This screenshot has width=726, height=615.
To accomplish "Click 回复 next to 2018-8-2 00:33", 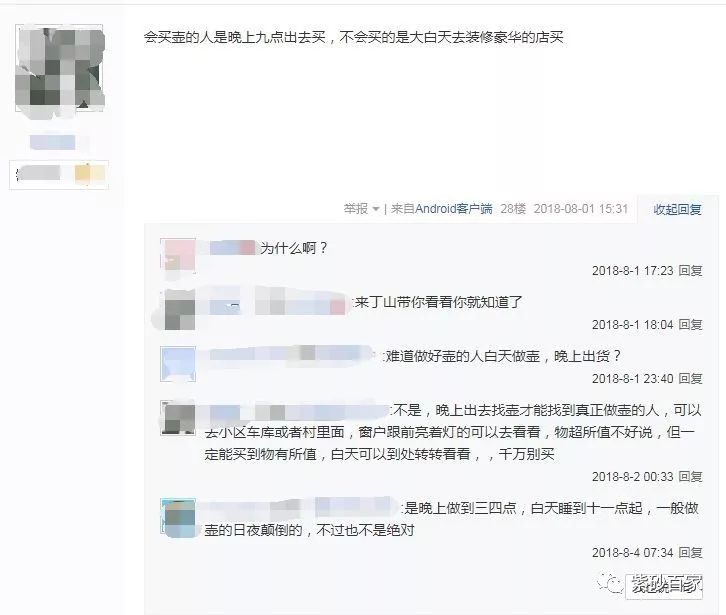I will point(690,477).
